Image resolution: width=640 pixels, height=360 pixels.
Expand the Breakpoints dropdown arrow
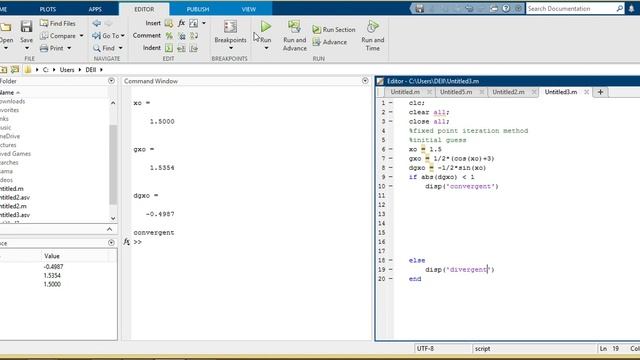231,49
